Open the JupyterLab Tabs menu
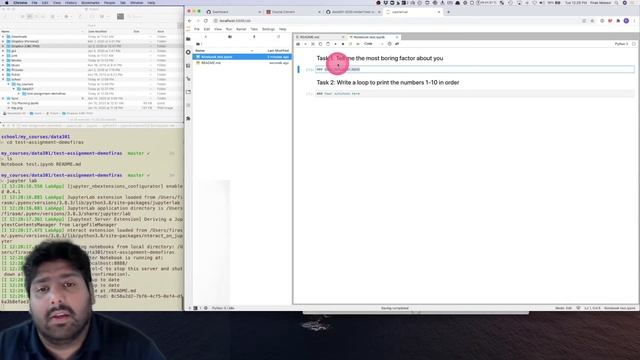640x360 pixels. coord(254,29)
